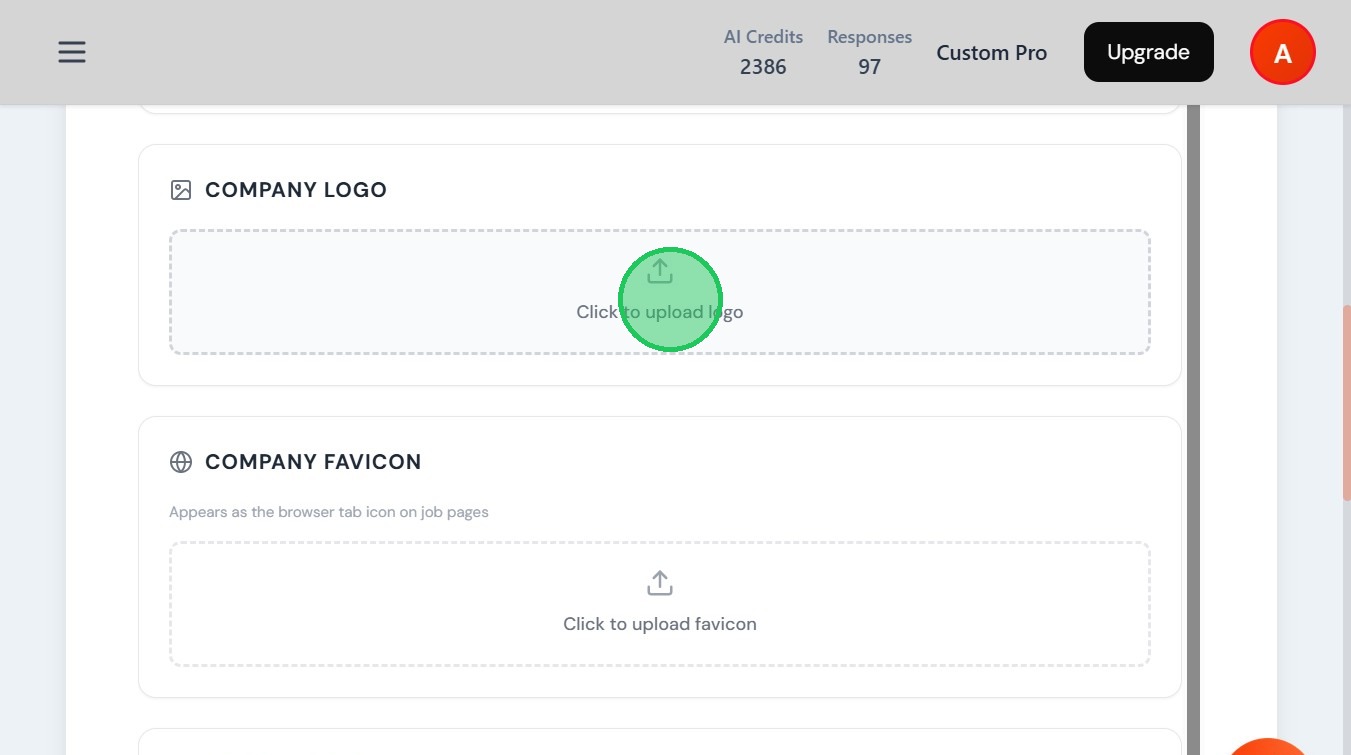This screenshot has height=755, width=1351.
Task: Click the image icon beside Company Logo
Action: coord(181,190)
